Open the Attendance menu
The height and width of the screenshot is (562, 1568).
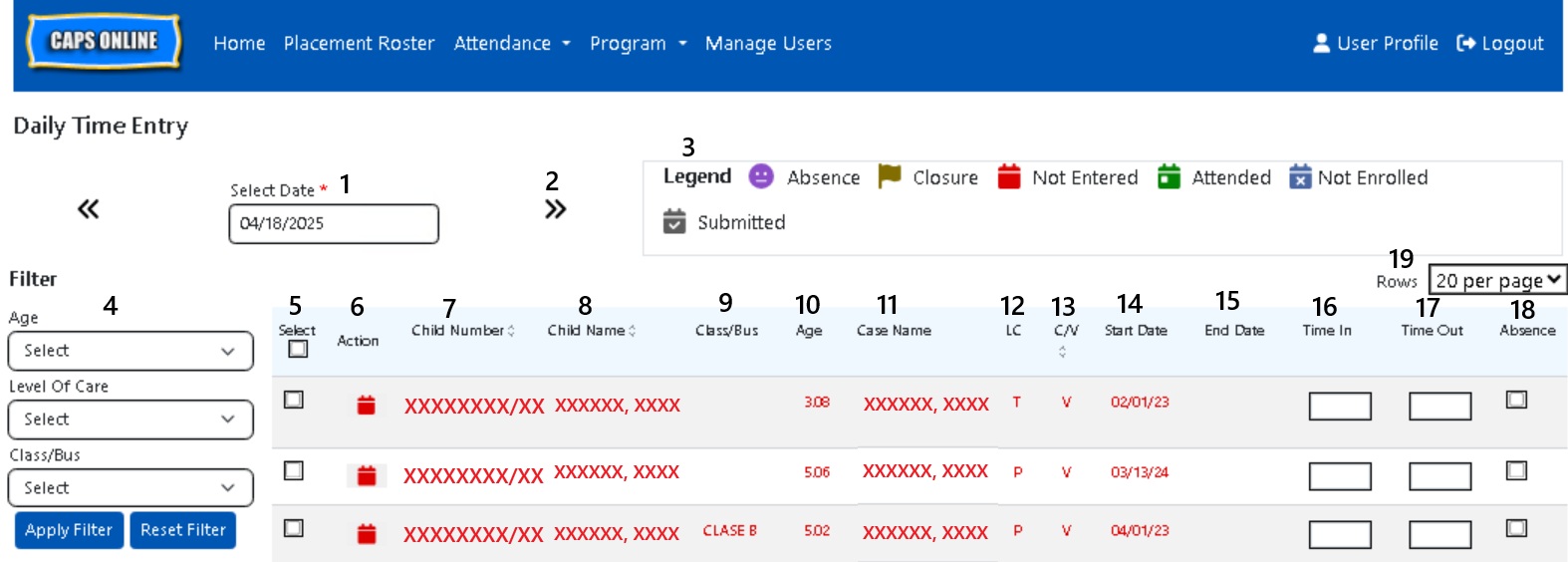[512, 43]
